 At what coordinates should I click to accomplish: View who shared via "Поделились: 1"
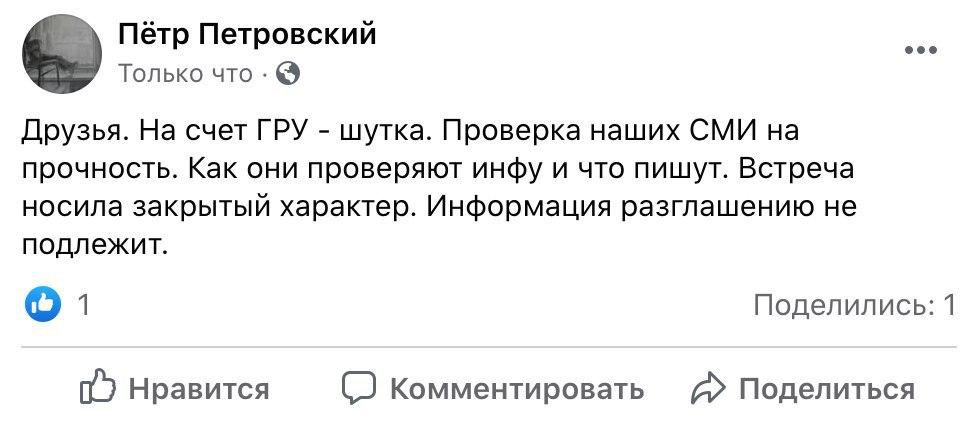[x=854, y=305]
